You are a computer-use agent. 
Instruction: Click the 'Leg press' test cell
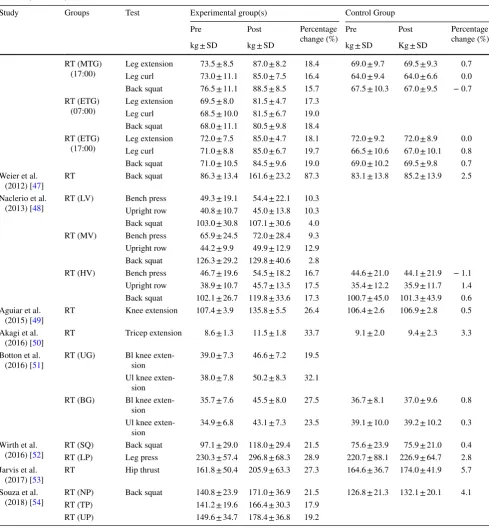point(142,457)
